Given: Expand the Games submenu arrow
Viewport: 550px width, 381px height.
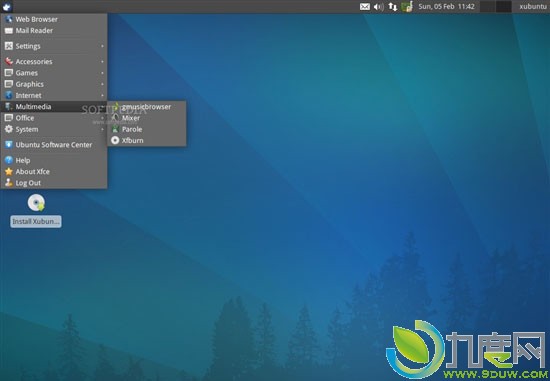Looking at the screenshot, I should coord(102,73).
